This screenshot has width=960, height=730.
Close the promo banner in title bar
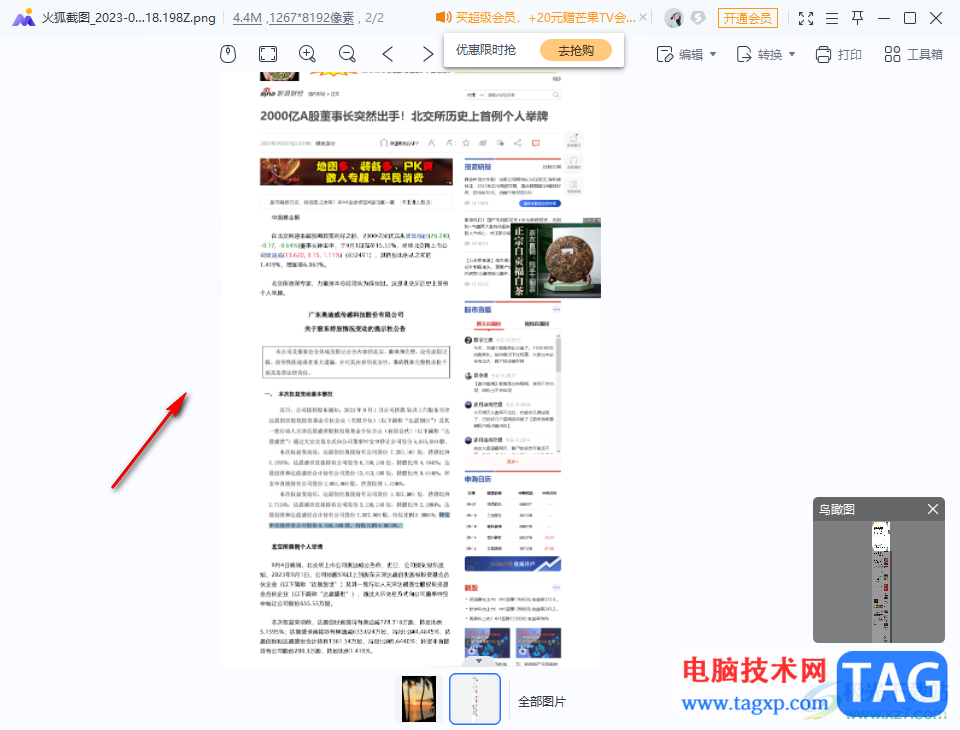tap(643, 17)
